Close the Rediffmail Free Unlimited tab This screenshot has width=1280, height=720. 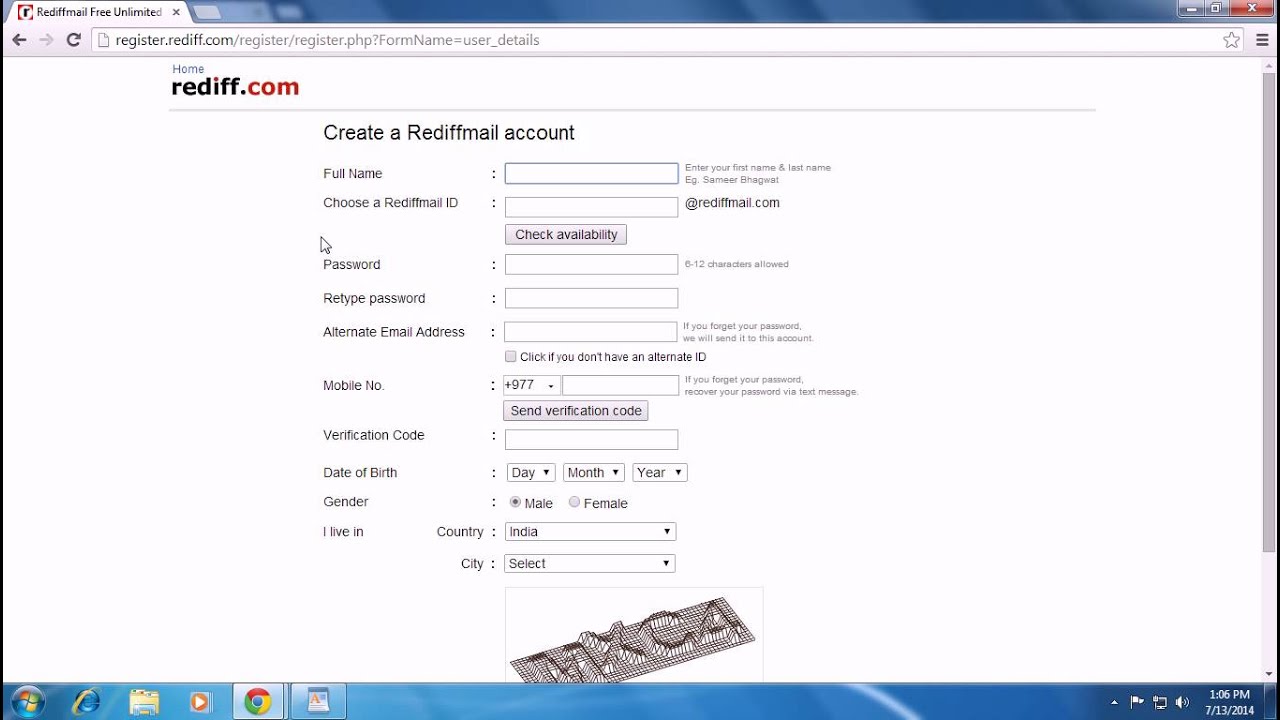click(176, 12)
